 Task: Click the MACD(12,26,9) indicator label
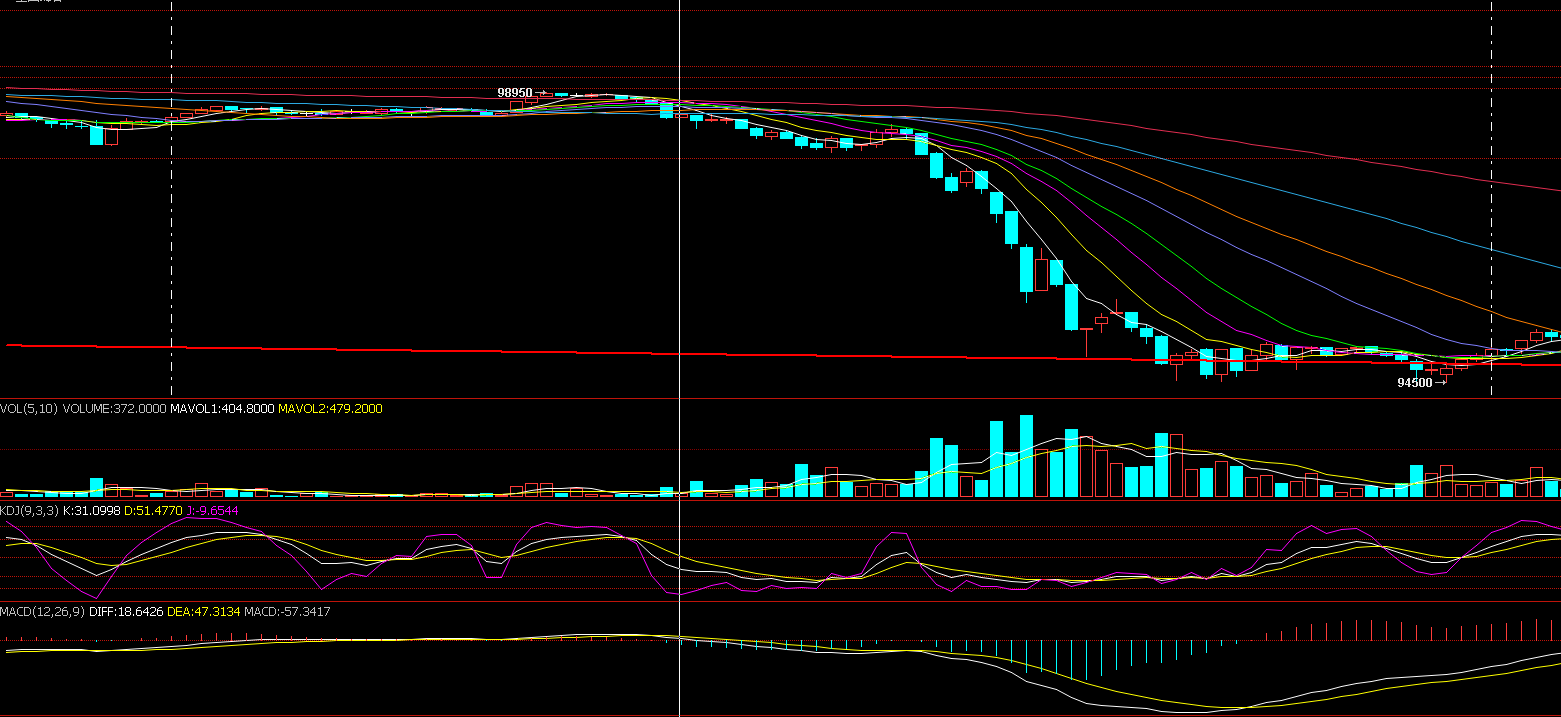pyautogui.click(x=39, y=611)
